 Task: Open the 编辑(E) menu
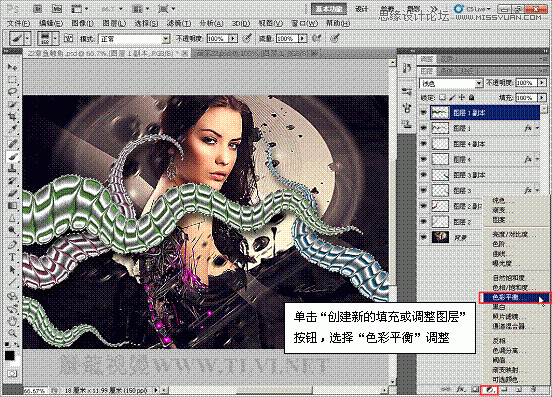51,24
